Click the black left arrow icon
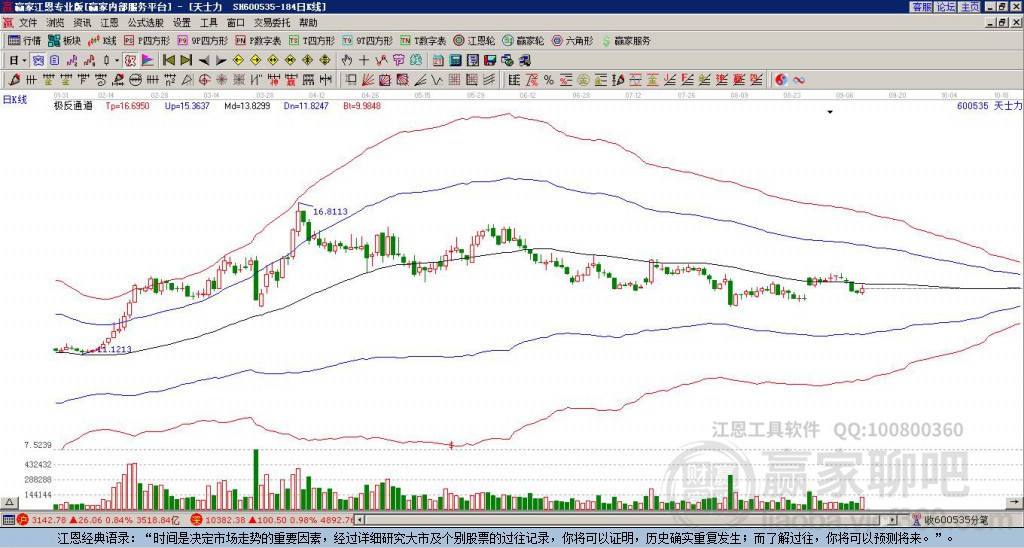 (204, 60)
